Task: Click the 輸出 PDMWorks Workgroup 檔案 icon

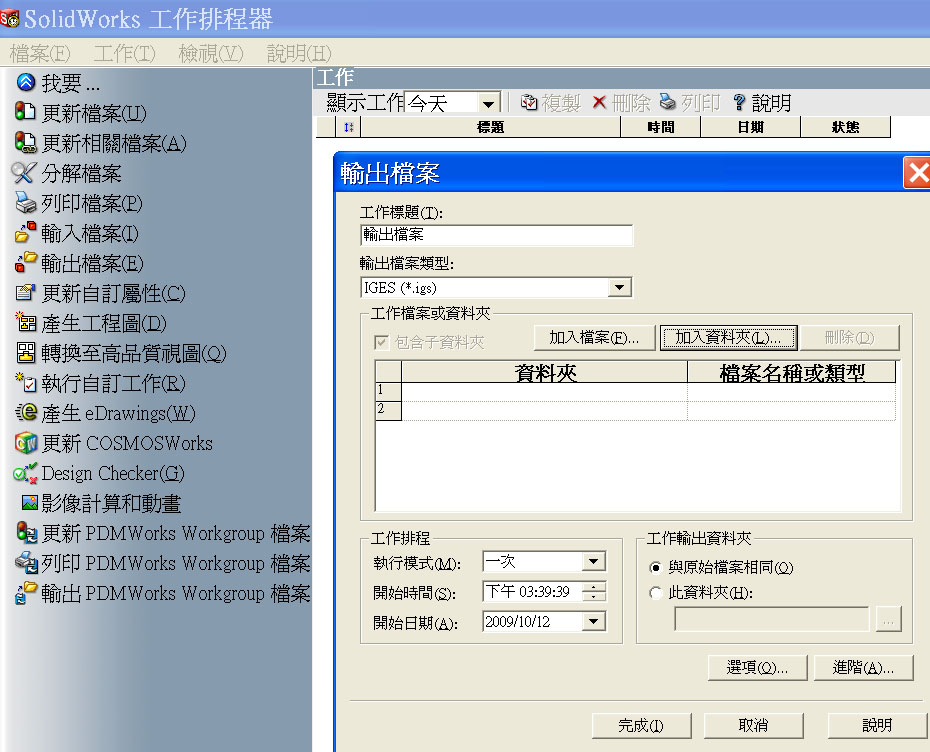Action: tap(26, 593)
